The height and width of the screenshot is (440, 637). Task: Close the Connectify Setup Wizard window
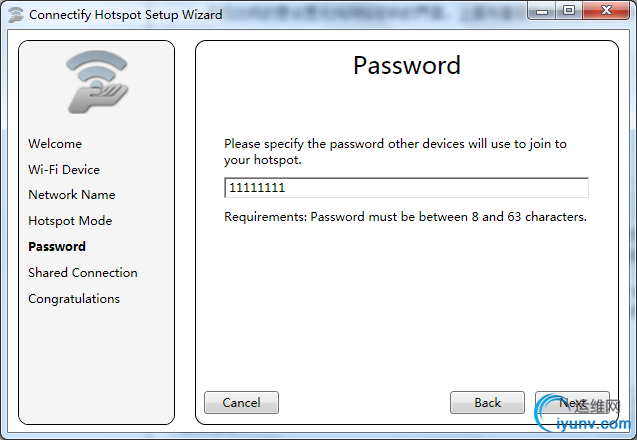tap(606, 11)
